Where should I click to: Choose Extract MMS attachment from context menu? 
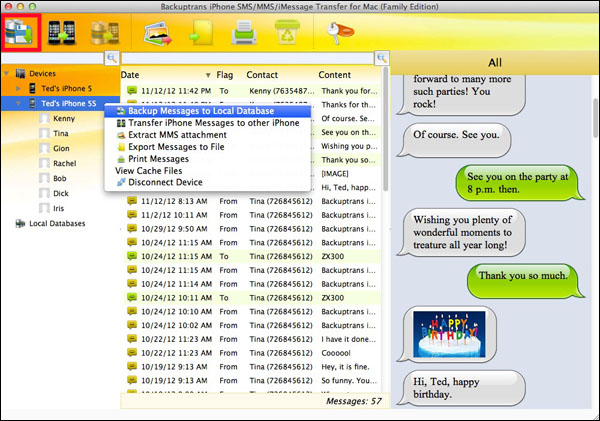(x=207, y=135)
